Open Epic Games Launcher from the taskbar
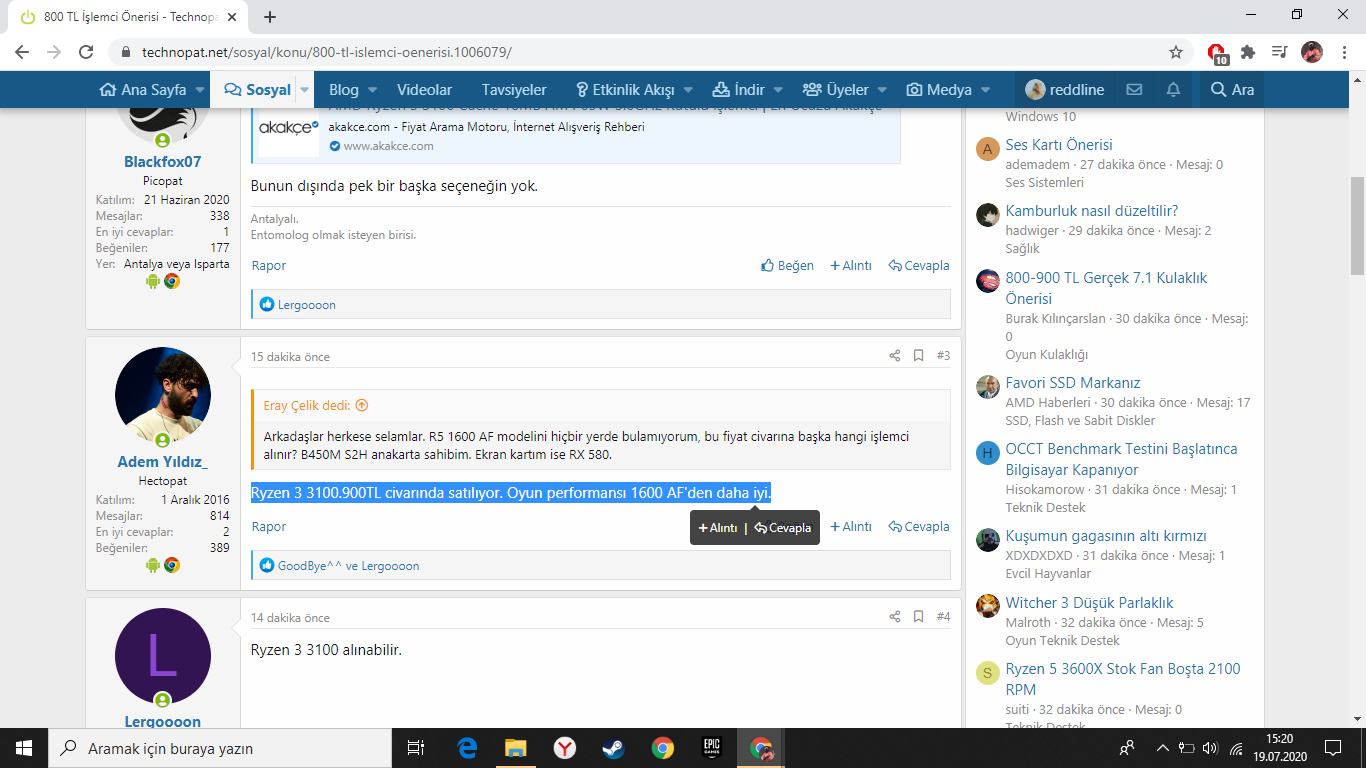Viewport: 1366px width, 768px height. [x=711, y=748]
